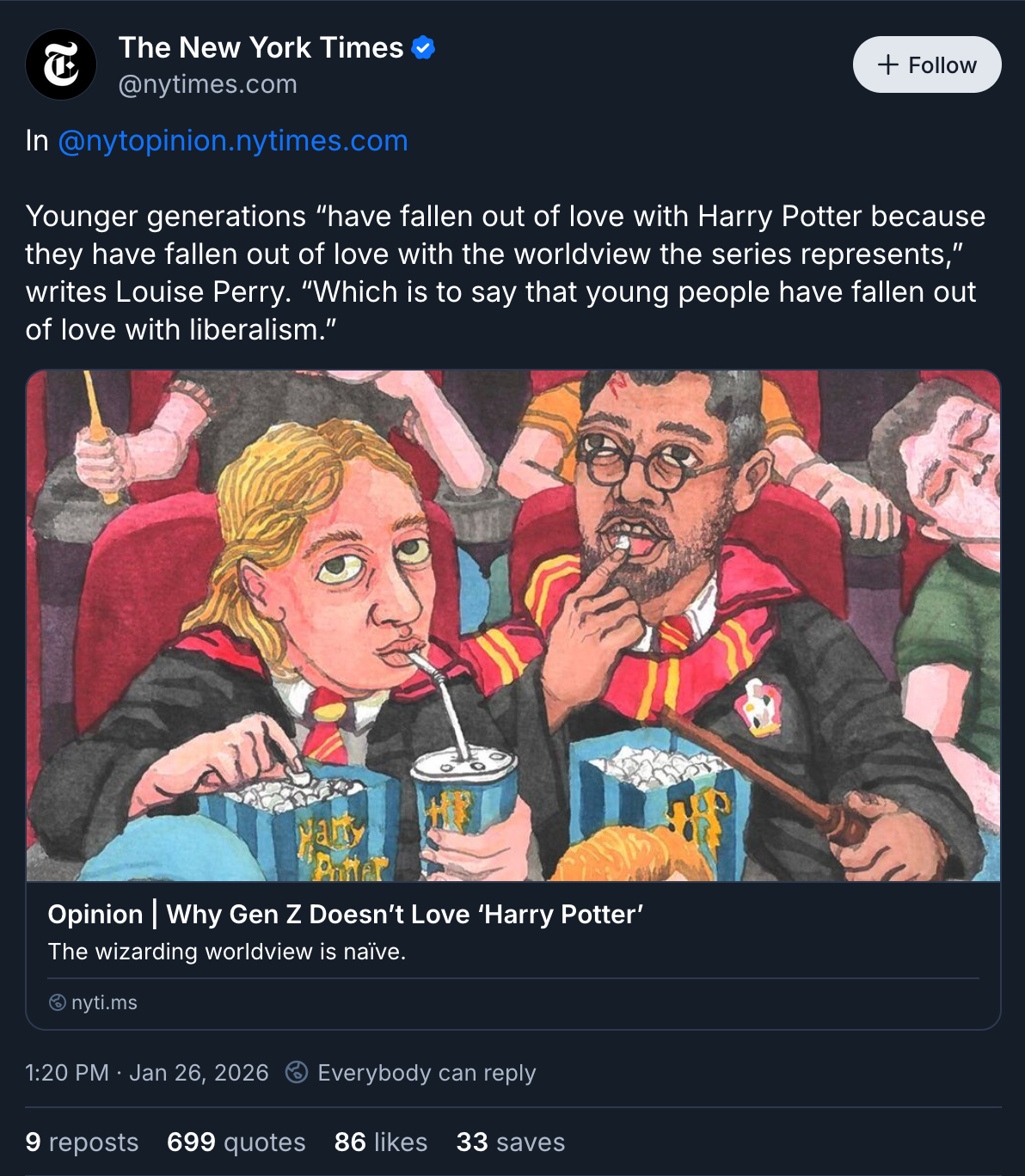
Task: Open the @nytopinion.nytimes.com mention
Action: 232,140
